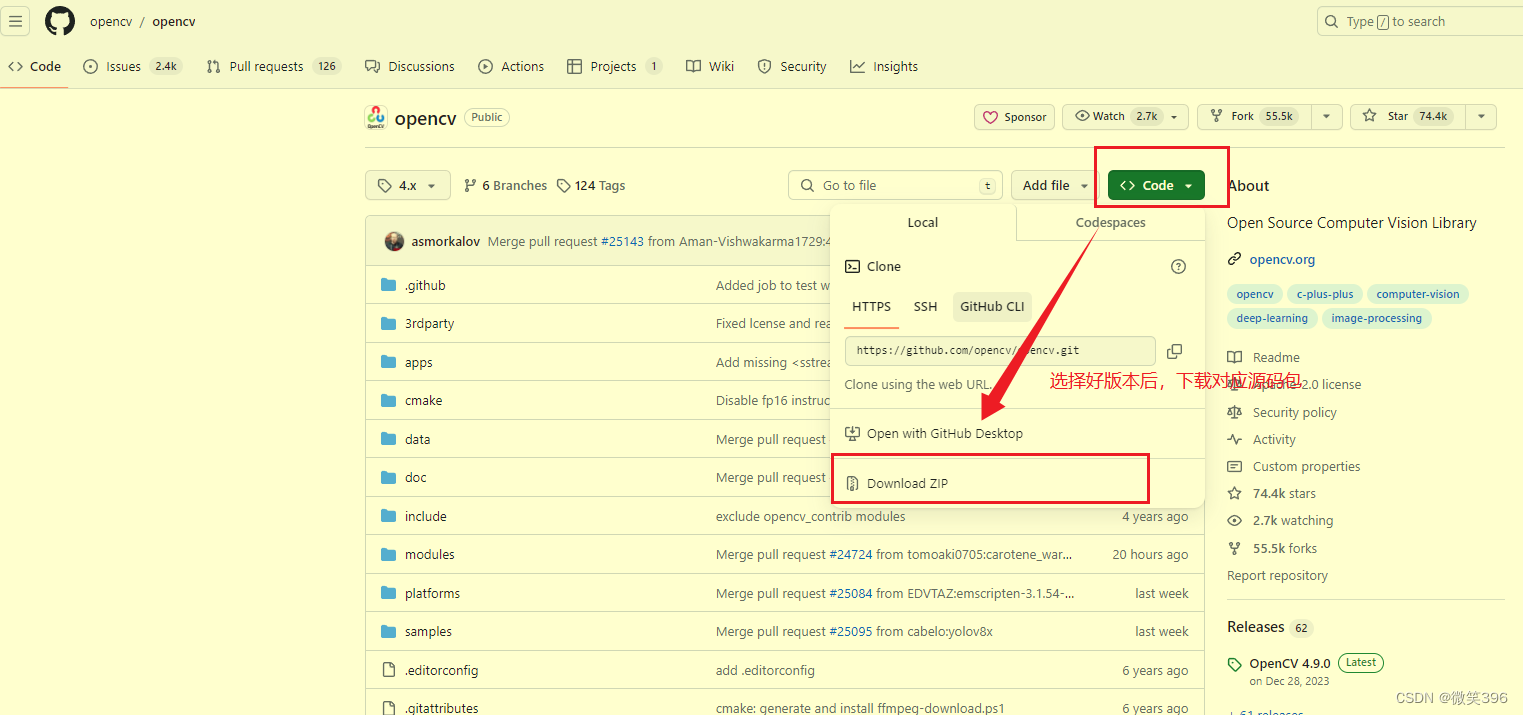Image resolution: width=1523 pixels, height=715 pixels.
Task: Select the HTTPS clone option
Action: point(872,307)
